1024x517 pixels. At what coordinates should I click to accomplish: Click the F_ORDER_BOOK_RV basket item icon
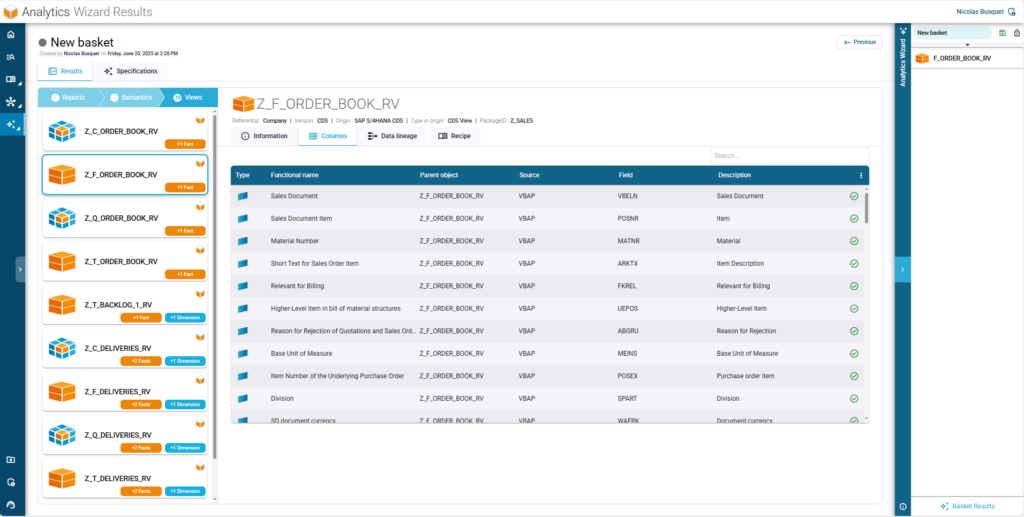point(923,59)
